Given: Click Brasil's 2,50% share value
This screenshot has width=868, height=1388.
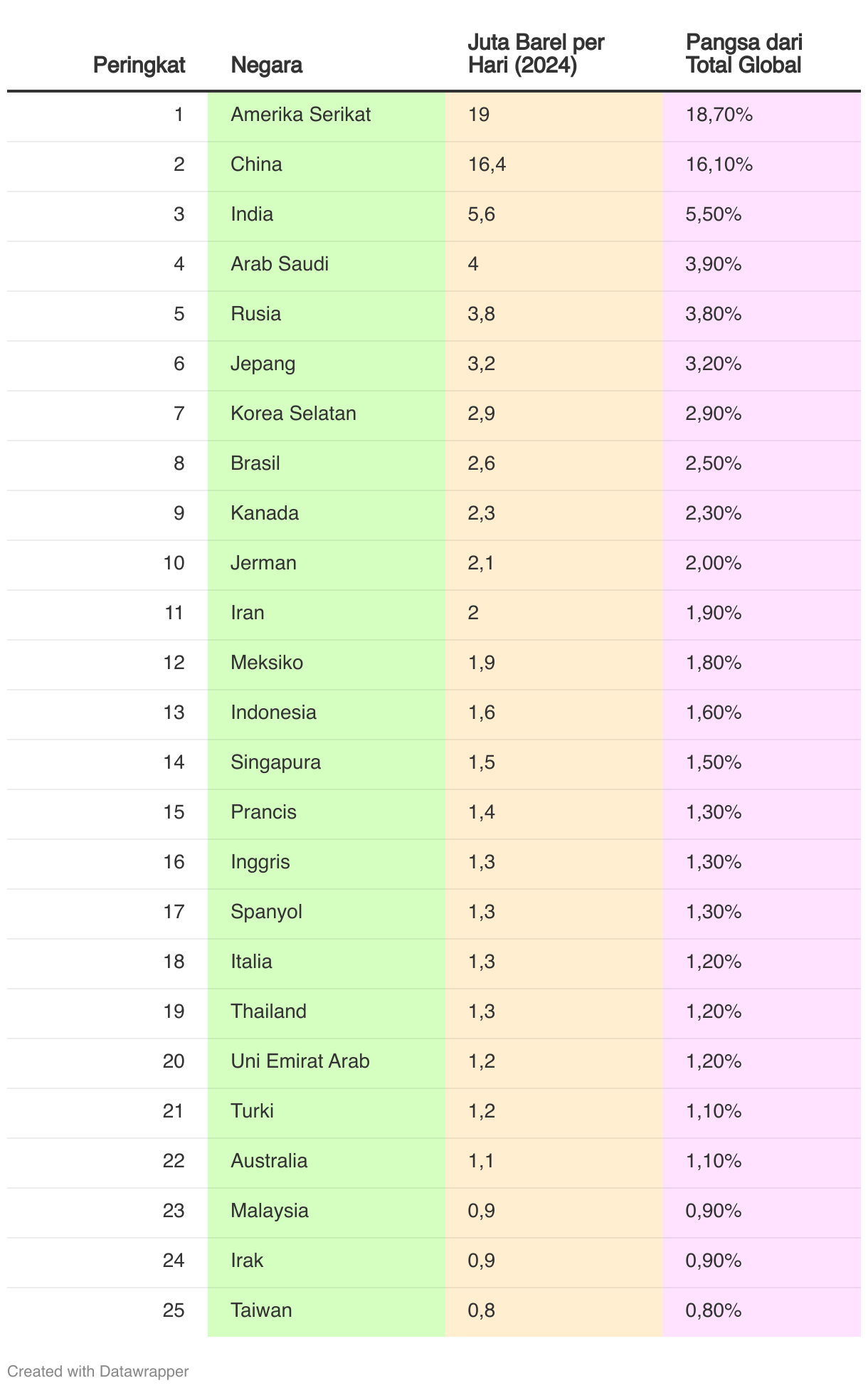Looking at the screenshot, I should tap(714, 463).
